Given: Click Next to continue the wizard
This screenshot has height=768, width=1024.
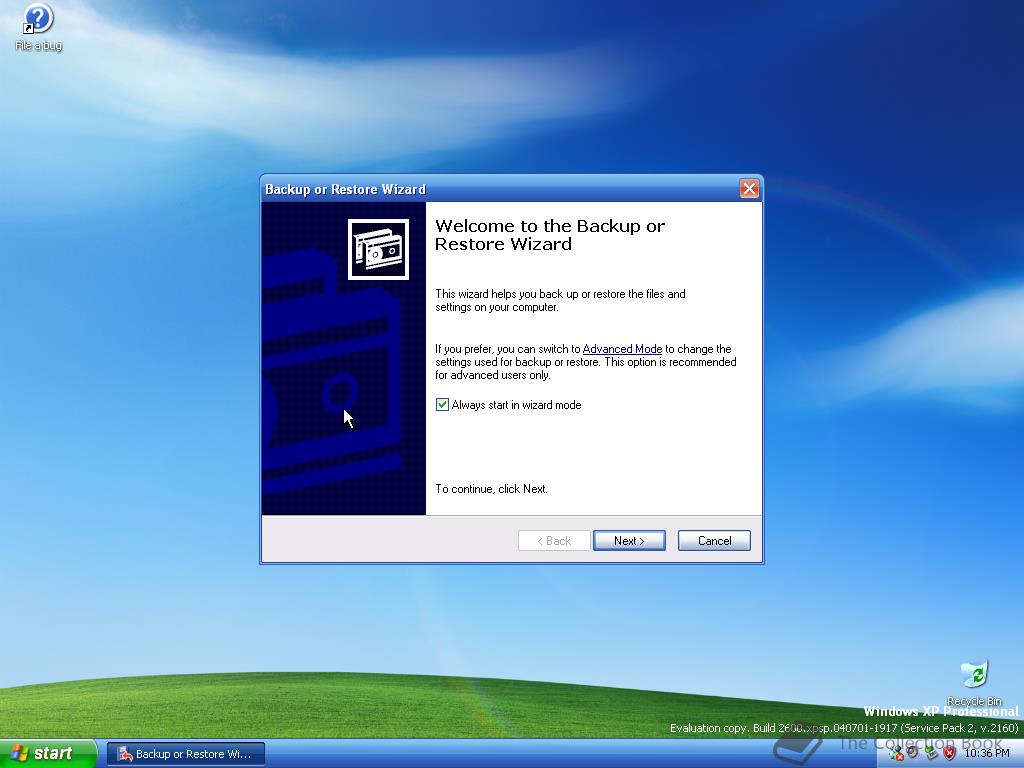Looking at the screenshot, I should click(x=629, y=541).
